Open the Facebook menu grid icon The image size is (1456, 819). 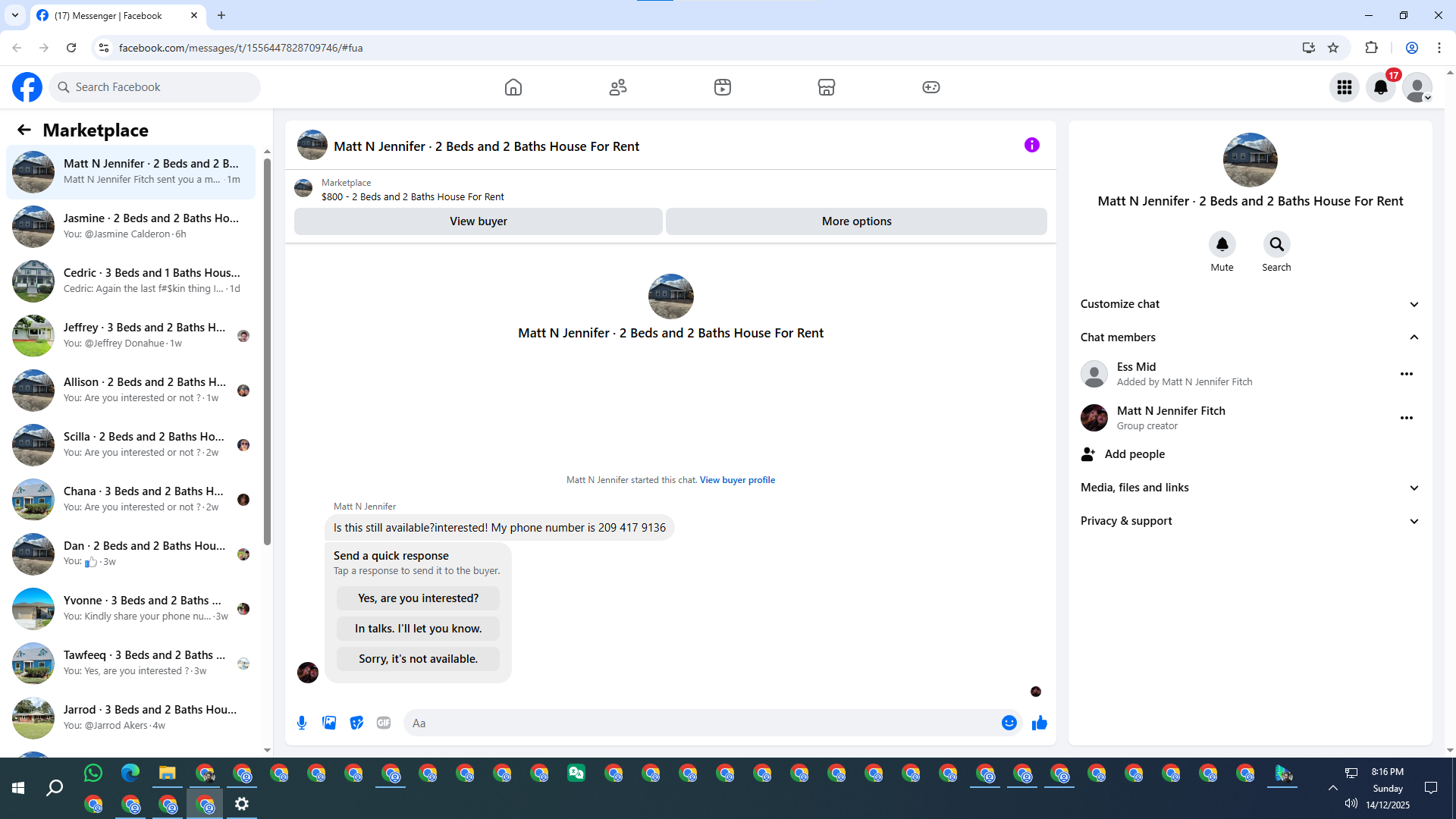(x=1345, y=87)
